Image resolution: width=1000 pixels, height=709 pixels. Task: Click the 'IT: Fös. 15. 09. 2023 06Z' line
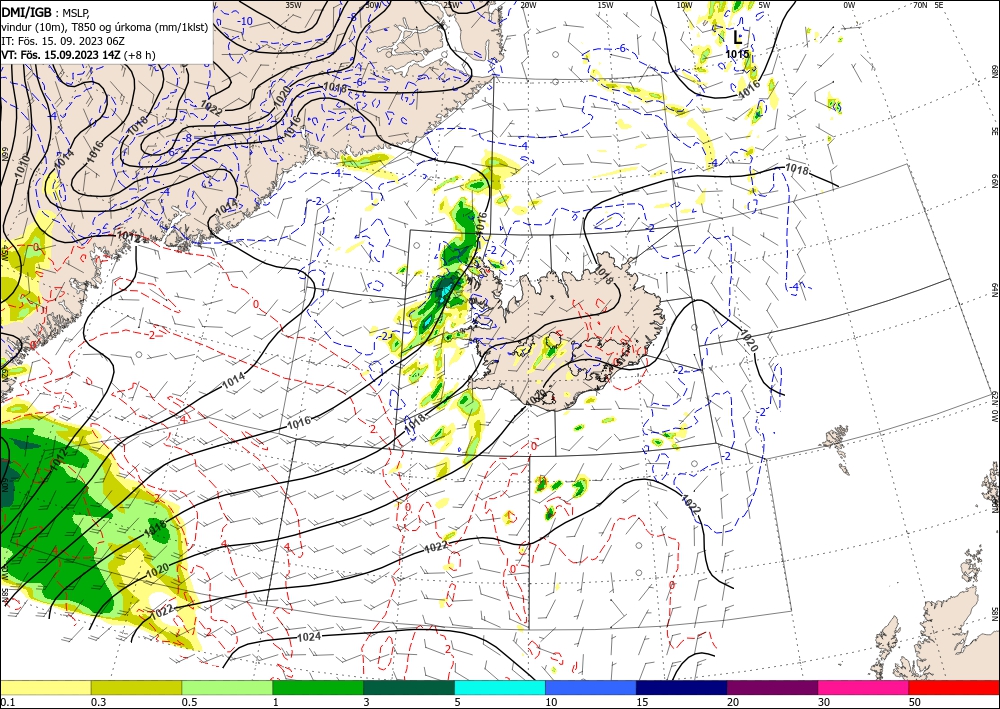point(62,41)
